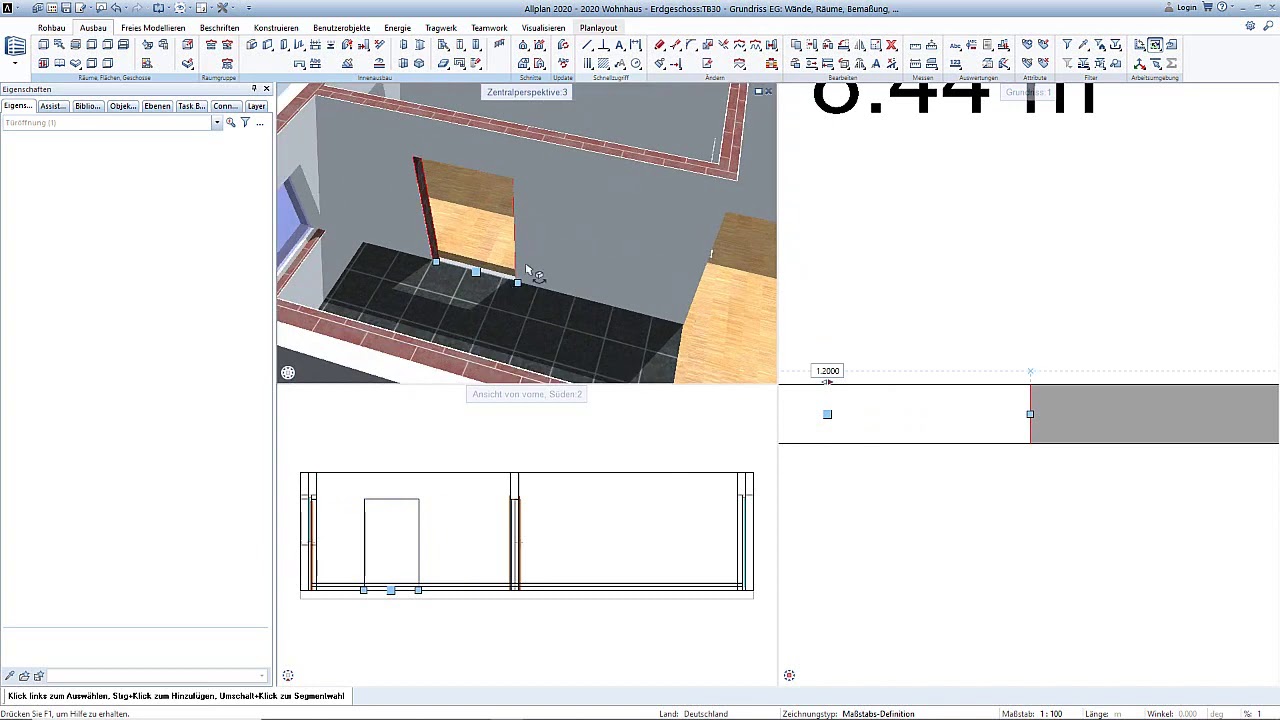
Task: Click the 'Deutschland' country value in status bar
Action: [706, 714]
